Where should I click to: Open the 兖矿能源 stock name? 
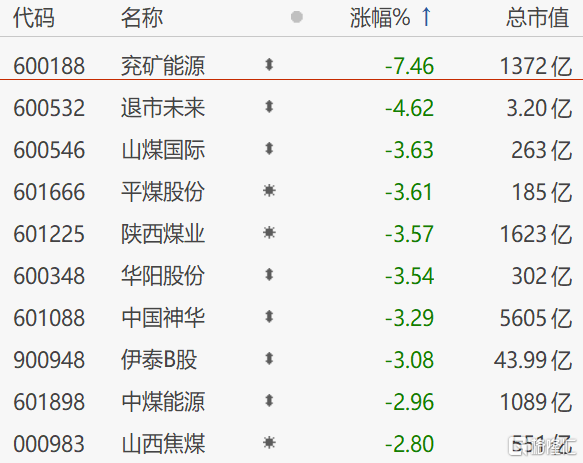[x=163, y=66]
